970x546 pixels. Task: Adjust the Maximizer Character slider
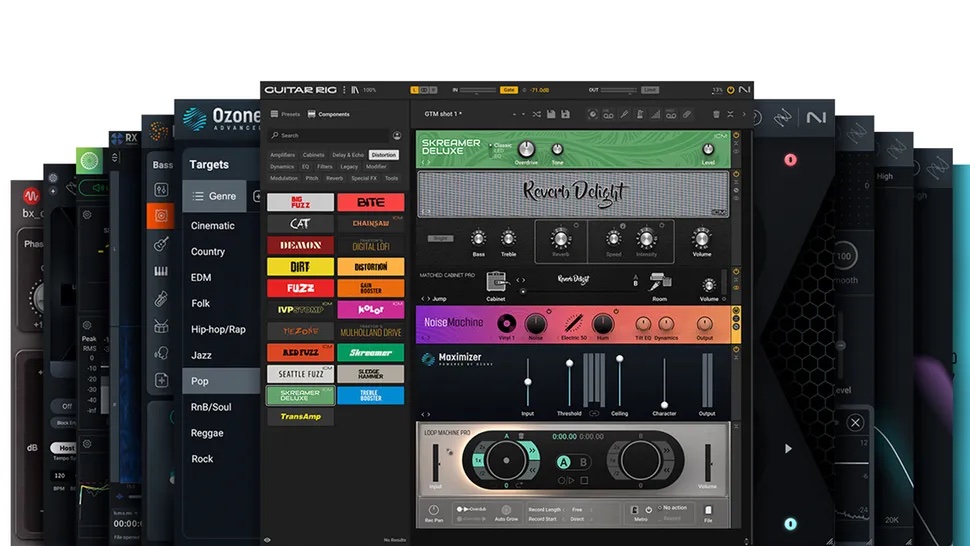664,382
